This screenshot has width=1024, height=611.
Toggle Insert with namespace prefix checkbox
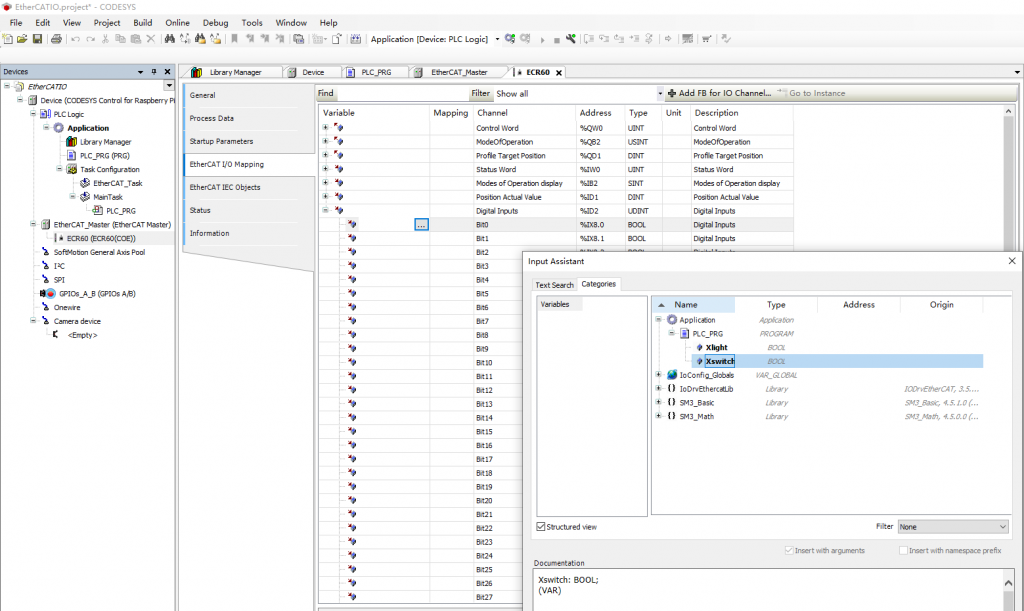click(x=903, y=550)
